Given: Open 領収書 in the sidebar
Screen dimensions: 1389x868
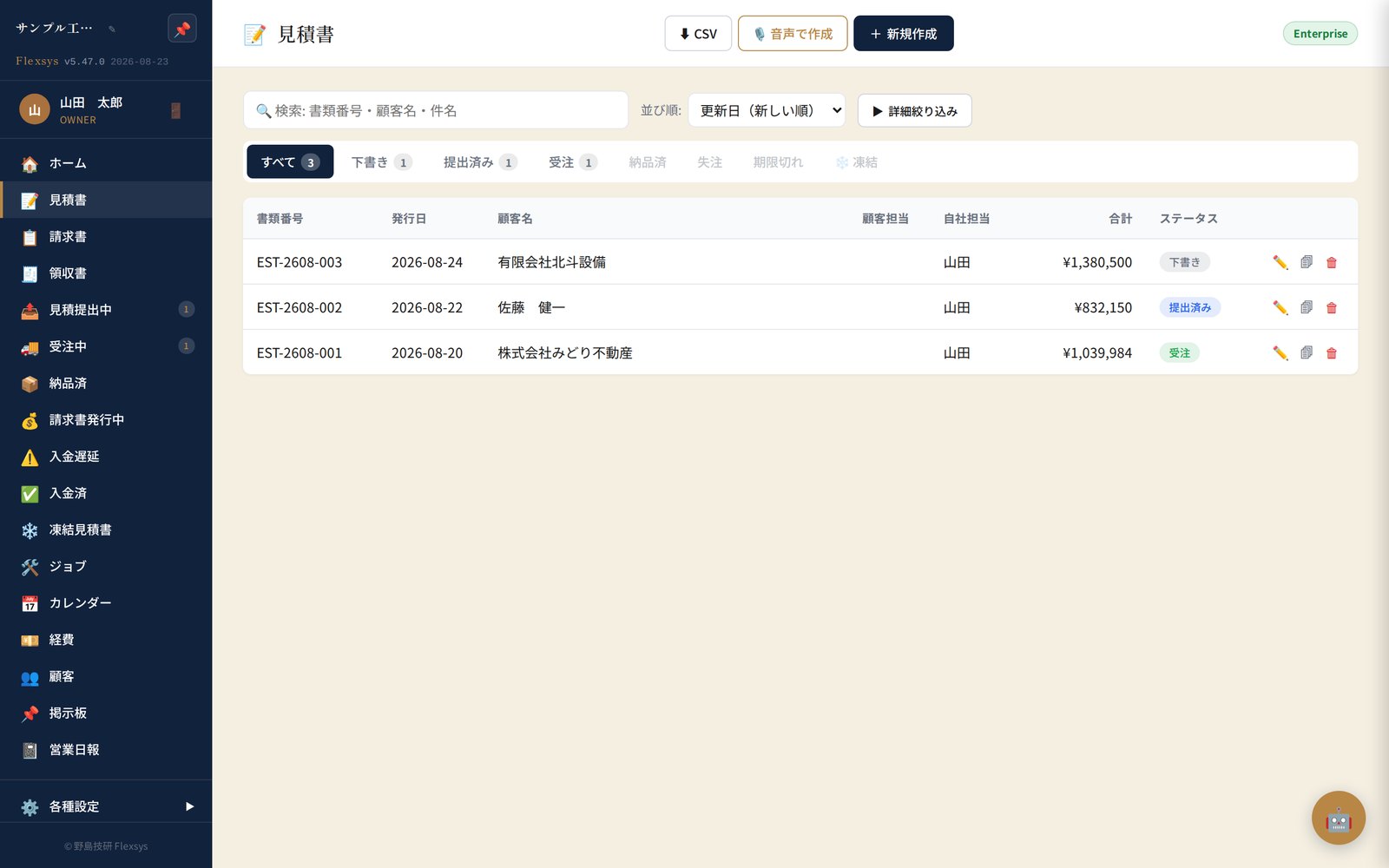Looking at the screenshot, I should pyautogui.click(x=106, y=273).
